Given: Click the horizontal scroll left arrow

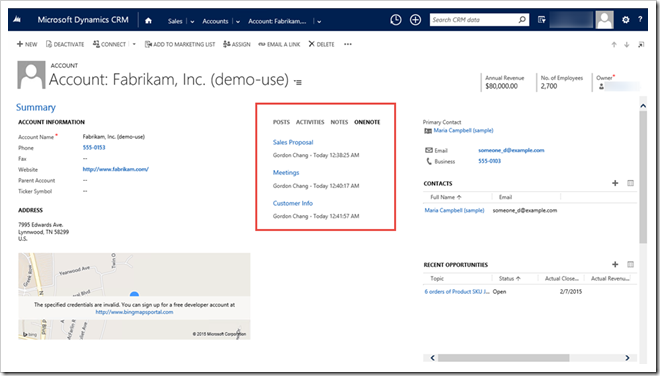Looking at the screenshot, I should (x=432, y=358).
